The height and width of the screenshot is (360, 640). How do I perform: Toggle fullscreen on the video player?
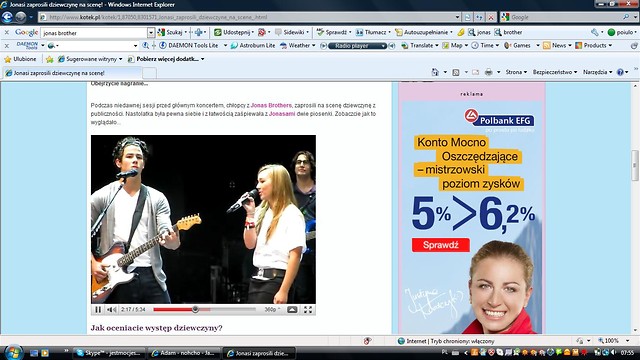tap(308, 310)
